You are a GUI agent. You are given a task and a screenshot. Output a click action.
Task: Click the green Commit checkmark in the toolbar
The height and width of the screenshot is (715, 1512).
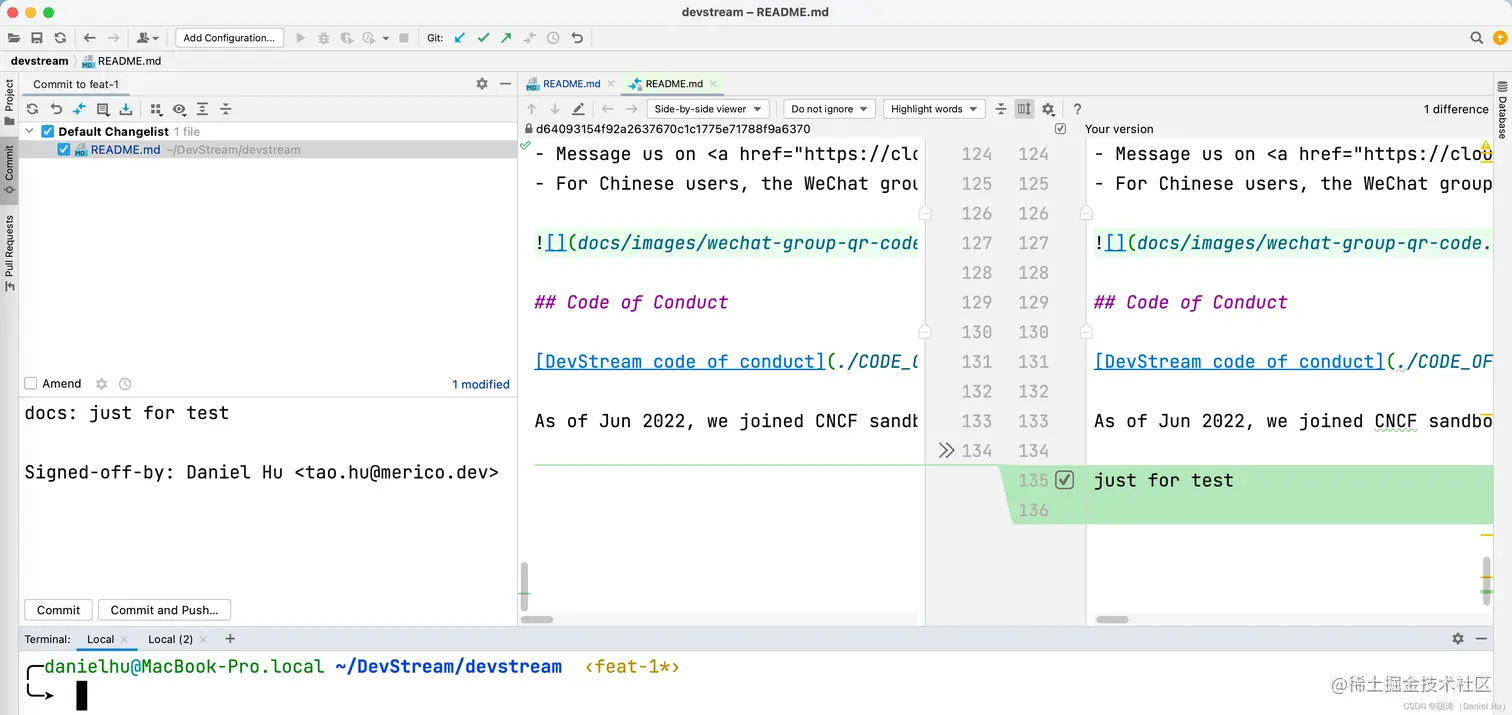tap(483, 37)
